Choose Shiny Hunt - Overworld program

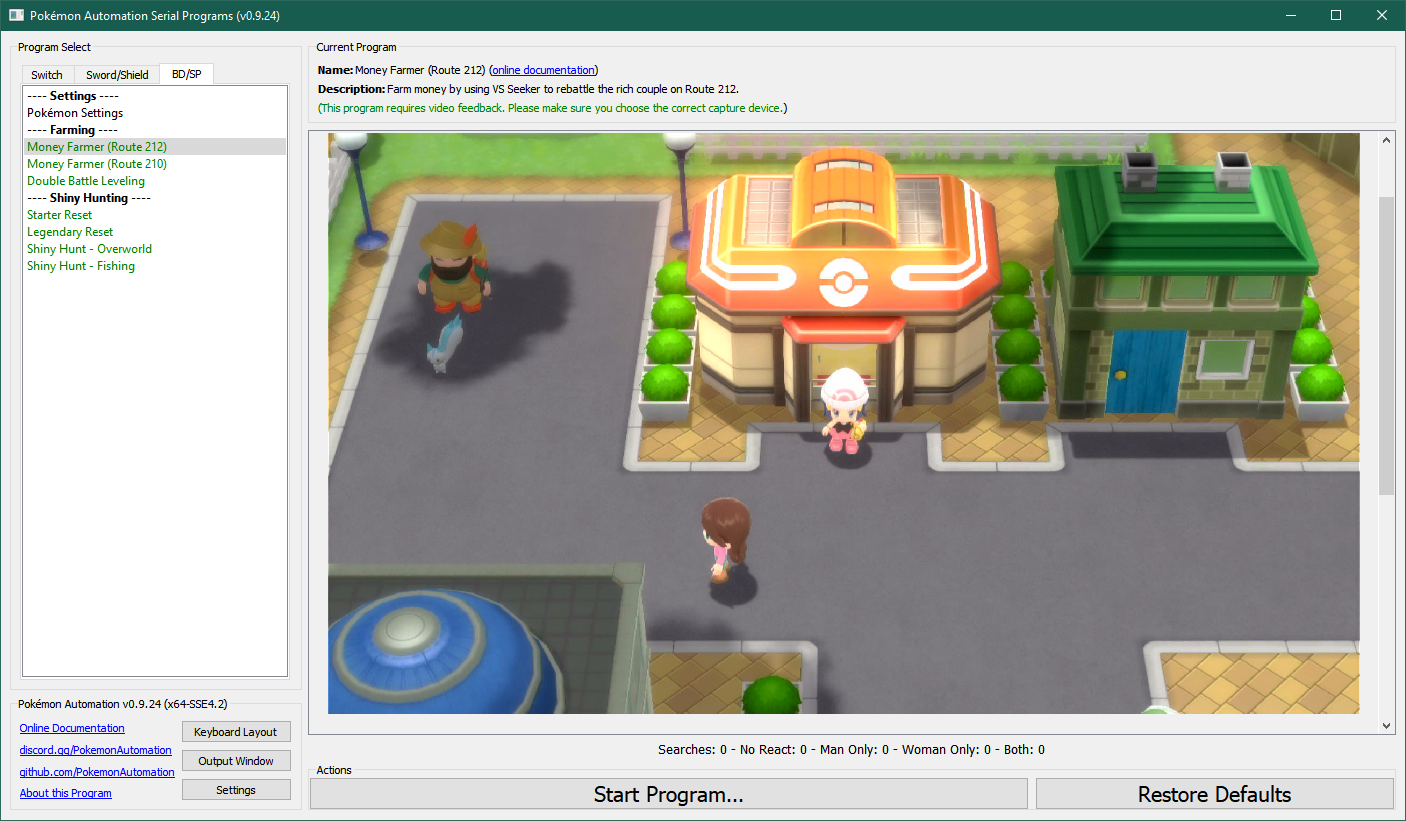[x=90, y=249]
